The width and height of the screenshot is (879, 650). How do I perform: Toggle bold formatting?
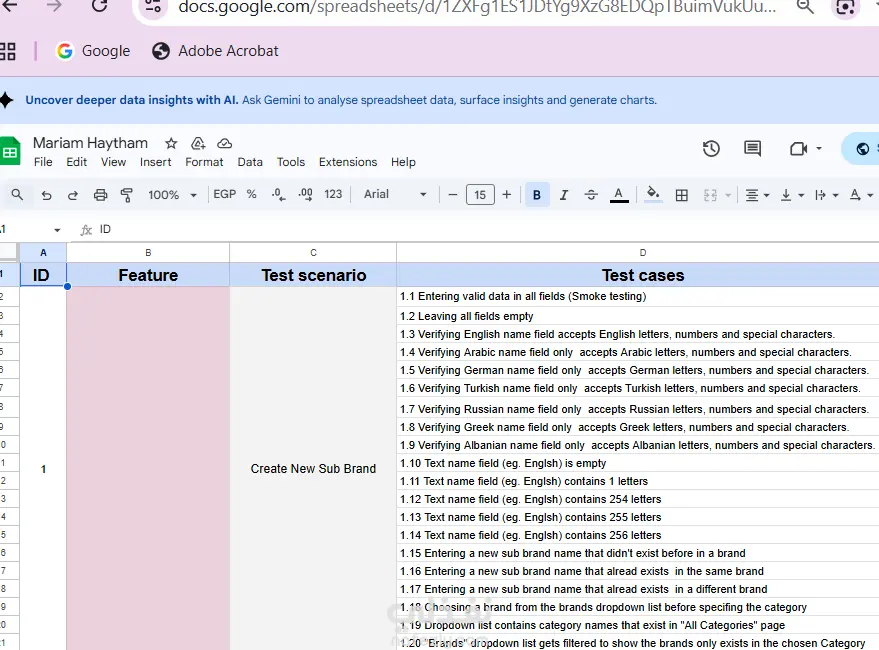point(536,195)
